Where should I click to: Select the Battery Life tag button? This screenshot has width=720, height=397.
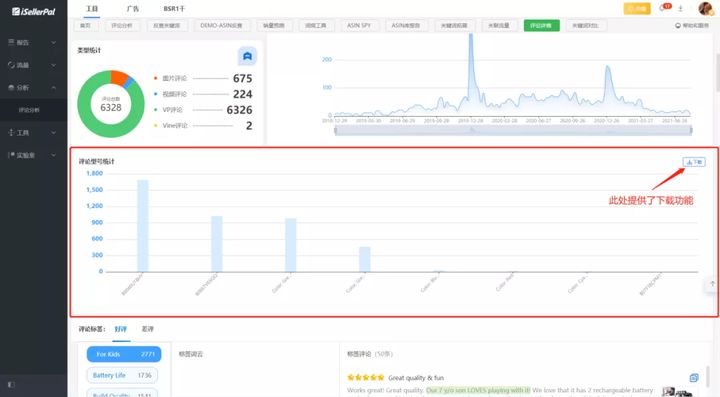pos(122,375)
